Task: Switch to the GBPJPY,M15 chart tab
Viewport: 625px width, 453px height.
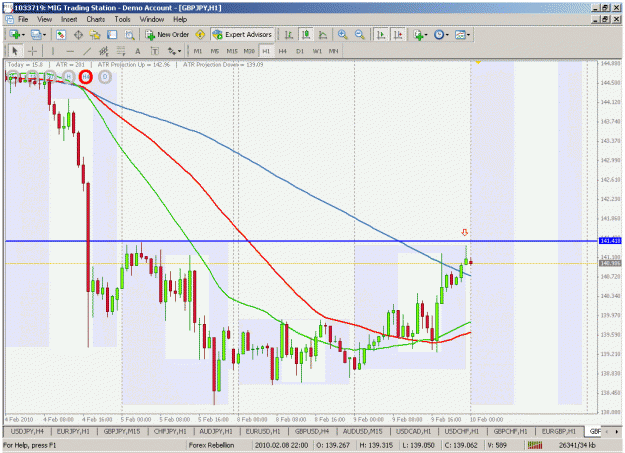Action: 122,431
